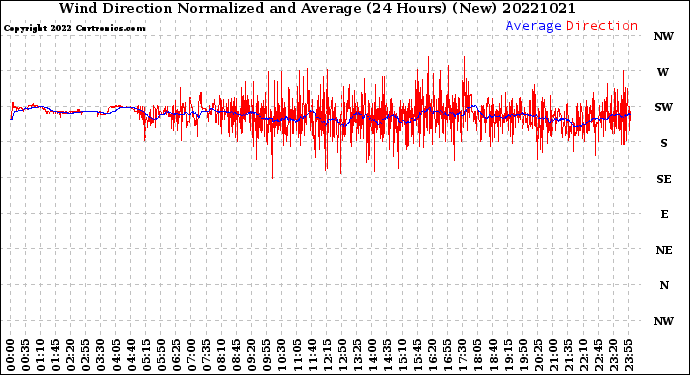Click the 00:35 time axis label
The width and height of the screenshot is (690, 375).
[26, 355]
